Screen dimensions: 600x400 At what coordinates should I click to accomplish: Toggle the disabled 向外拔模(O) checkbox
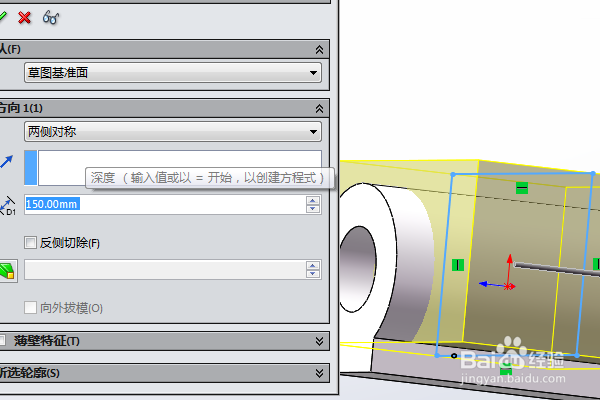pos(30,307)
